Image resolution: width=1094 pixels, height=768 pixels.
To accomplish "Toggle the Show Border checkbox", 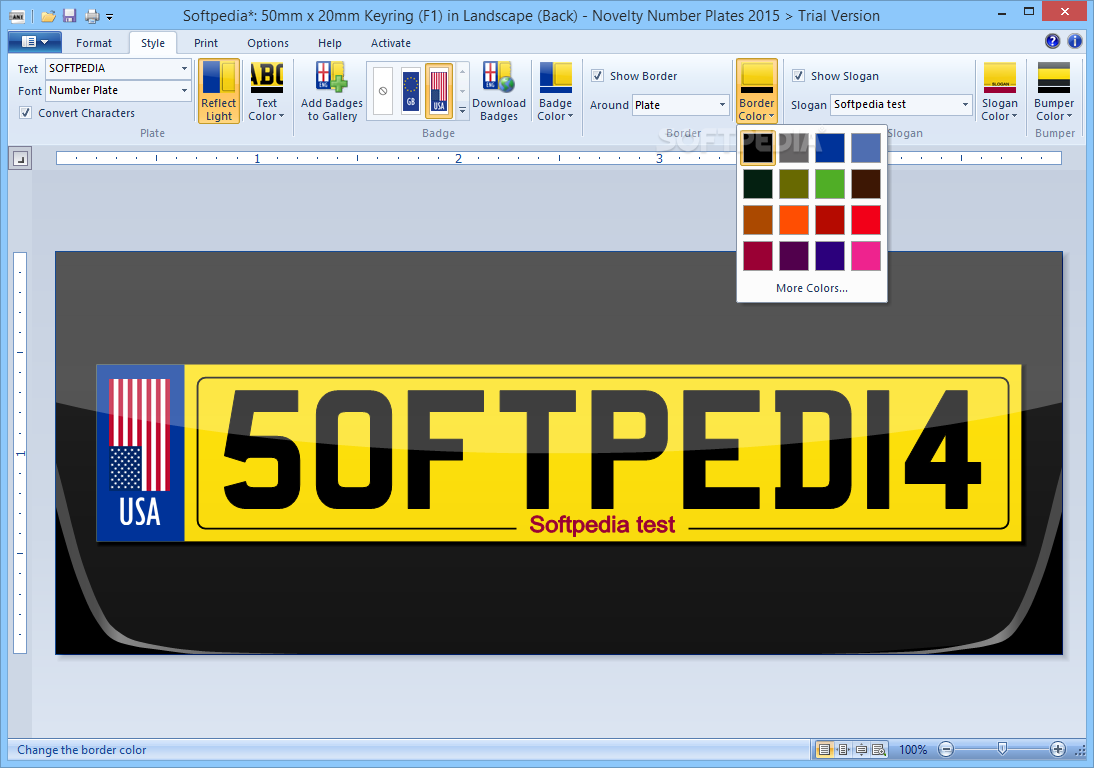I will 597,75.
